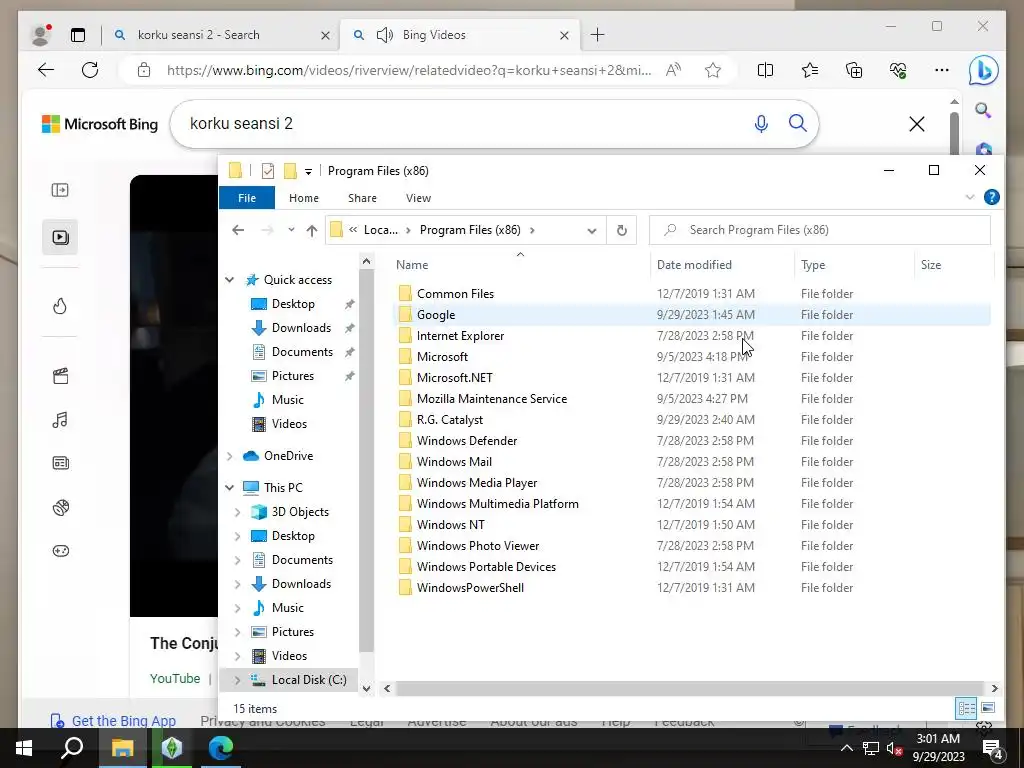Click Bing videos movies clapperboard icon
1024x768 pixels.
(x=60, y=376)
